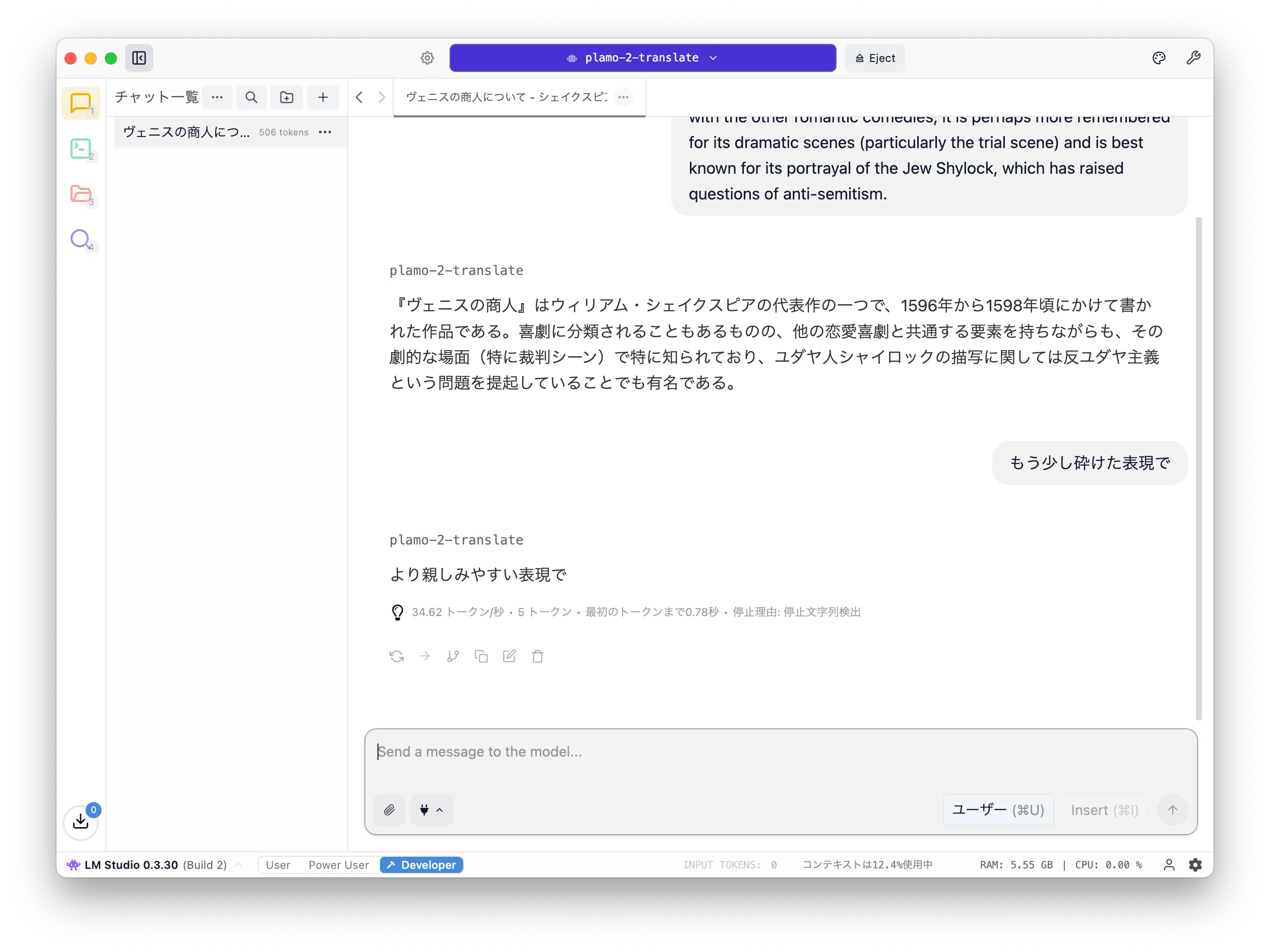Open My Models folder sidebar icon

coord(80,194)
